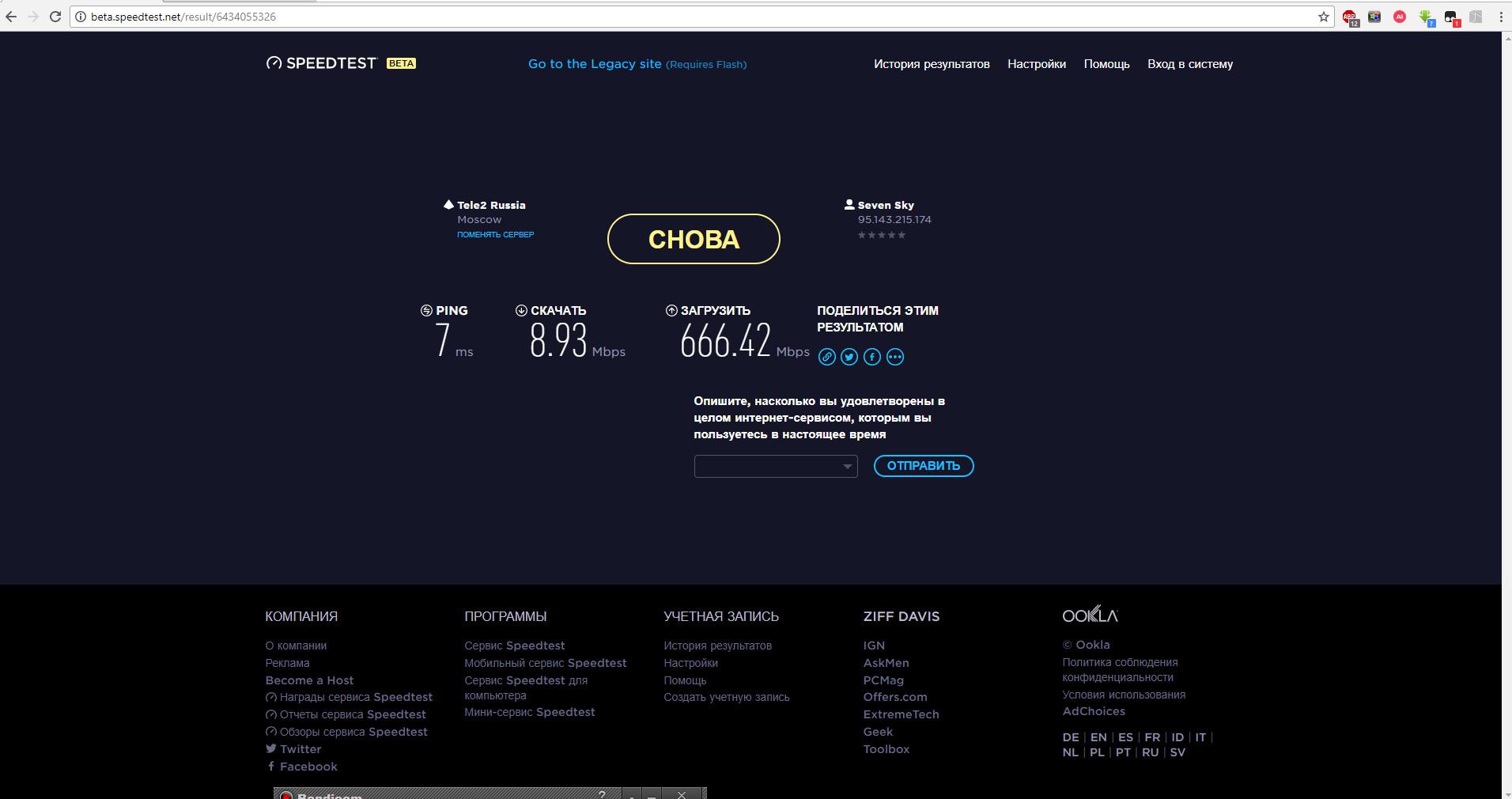Switch language to SV
Viewport: 1512px width, 799px height.
1177,752
